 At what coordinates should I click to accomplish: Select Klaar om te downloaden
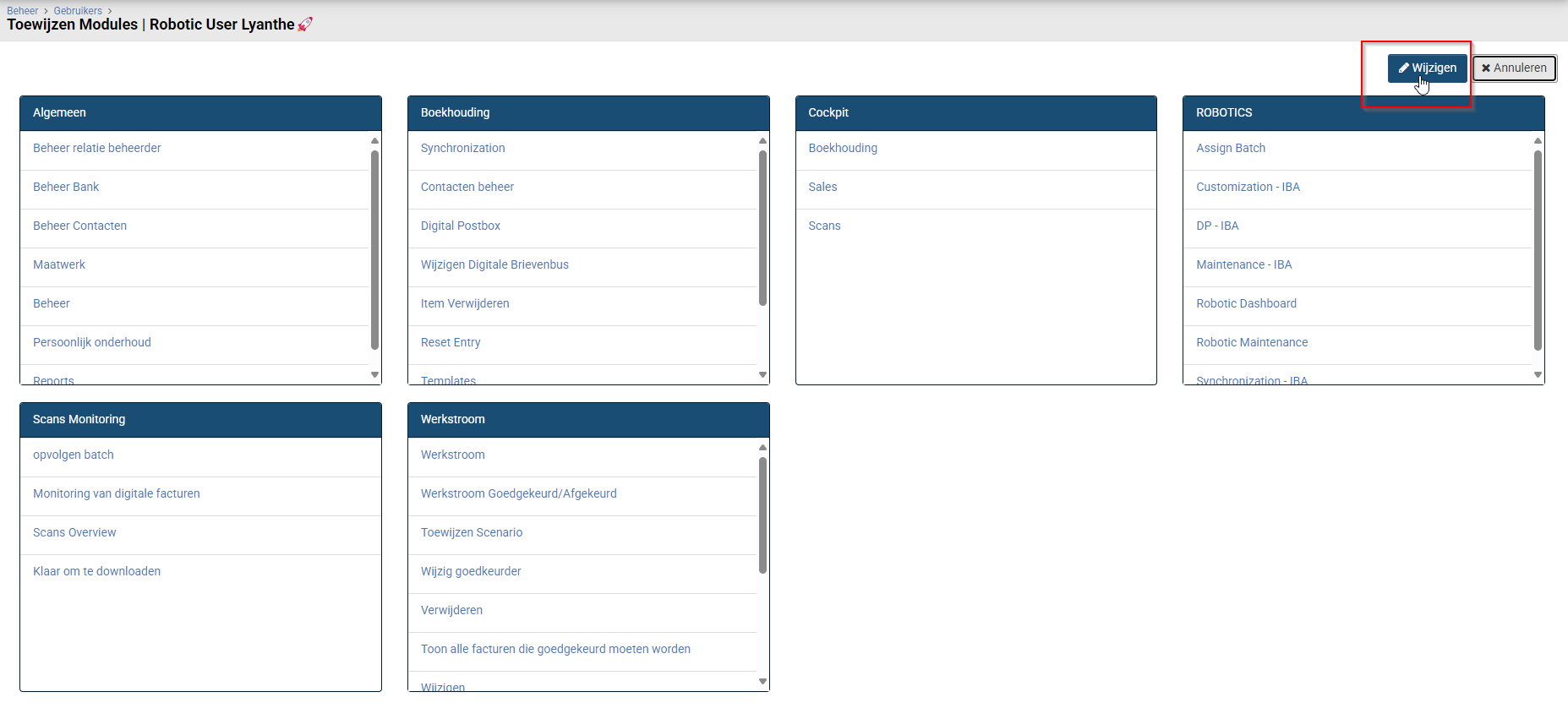tap(97, 572)
